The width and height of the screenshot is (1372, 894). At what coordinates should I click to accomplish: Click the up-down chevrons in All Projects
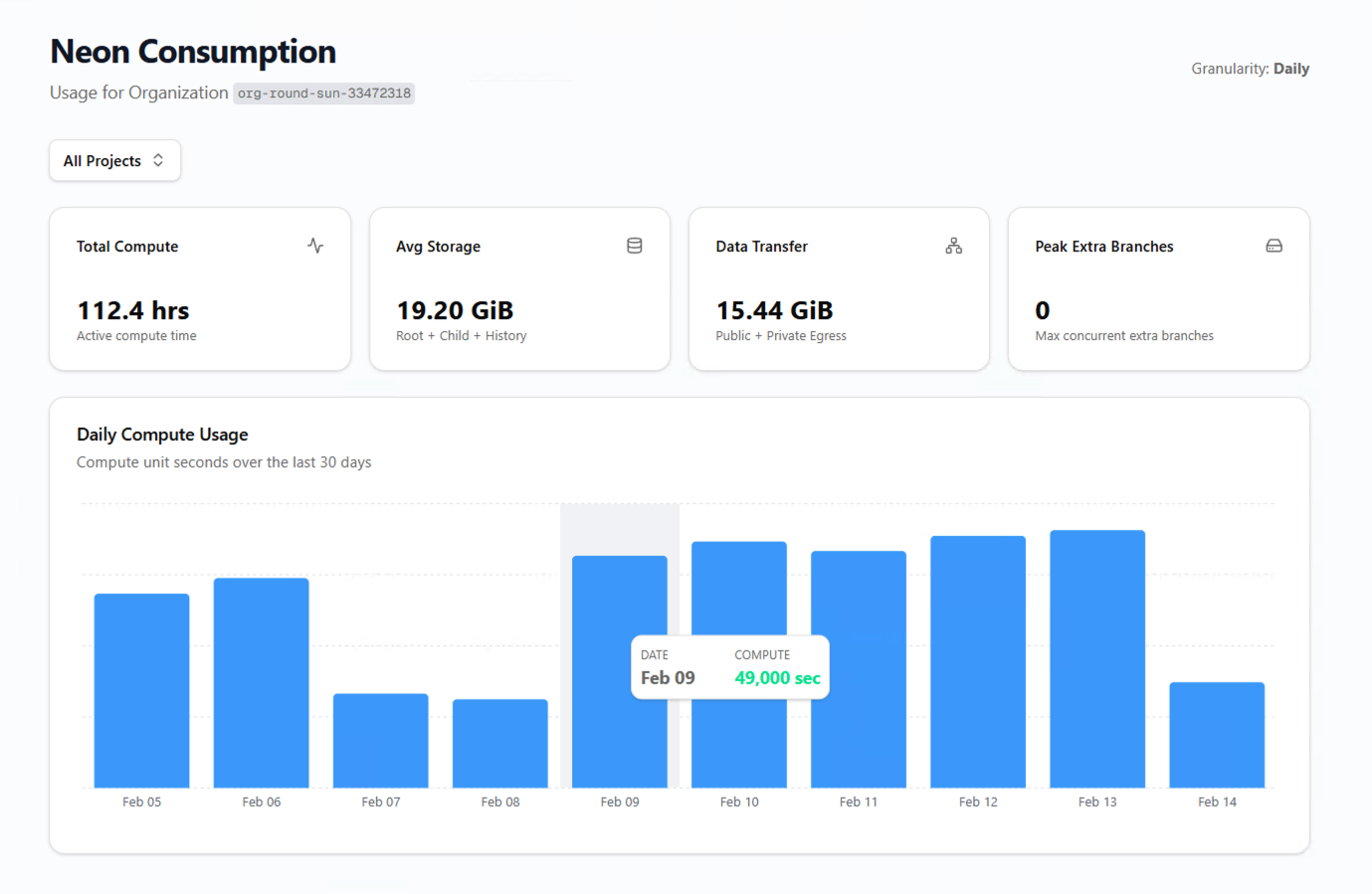click(158, 160)
